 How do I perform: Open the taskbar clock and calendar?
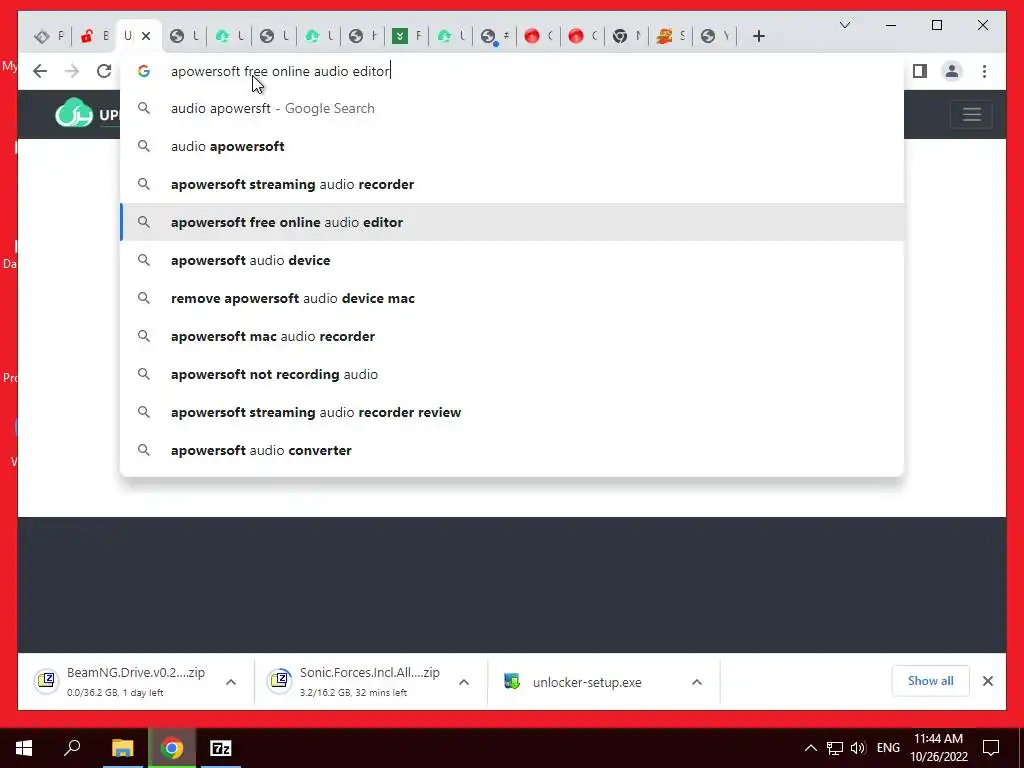tap(938, 748)
